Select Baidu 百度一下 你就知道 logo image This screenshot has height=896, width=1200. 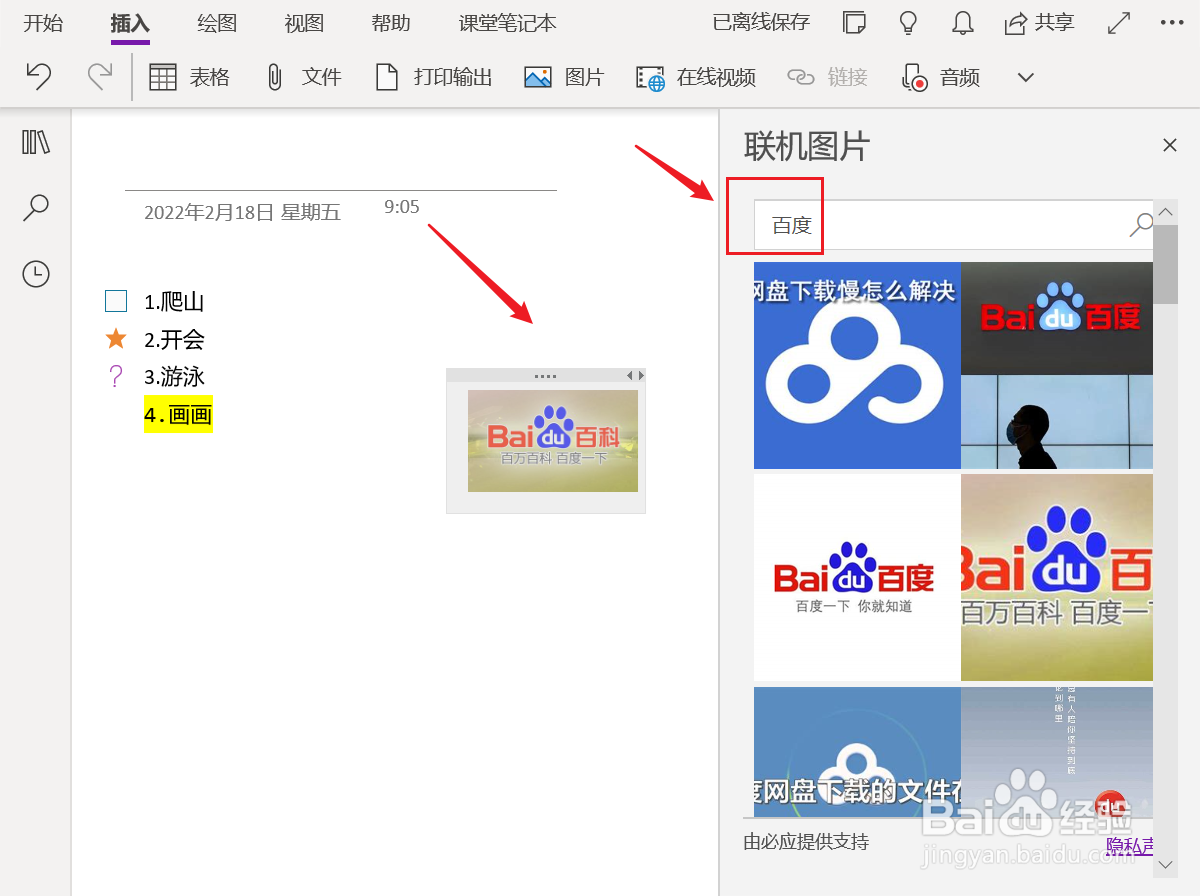(857, 577)
